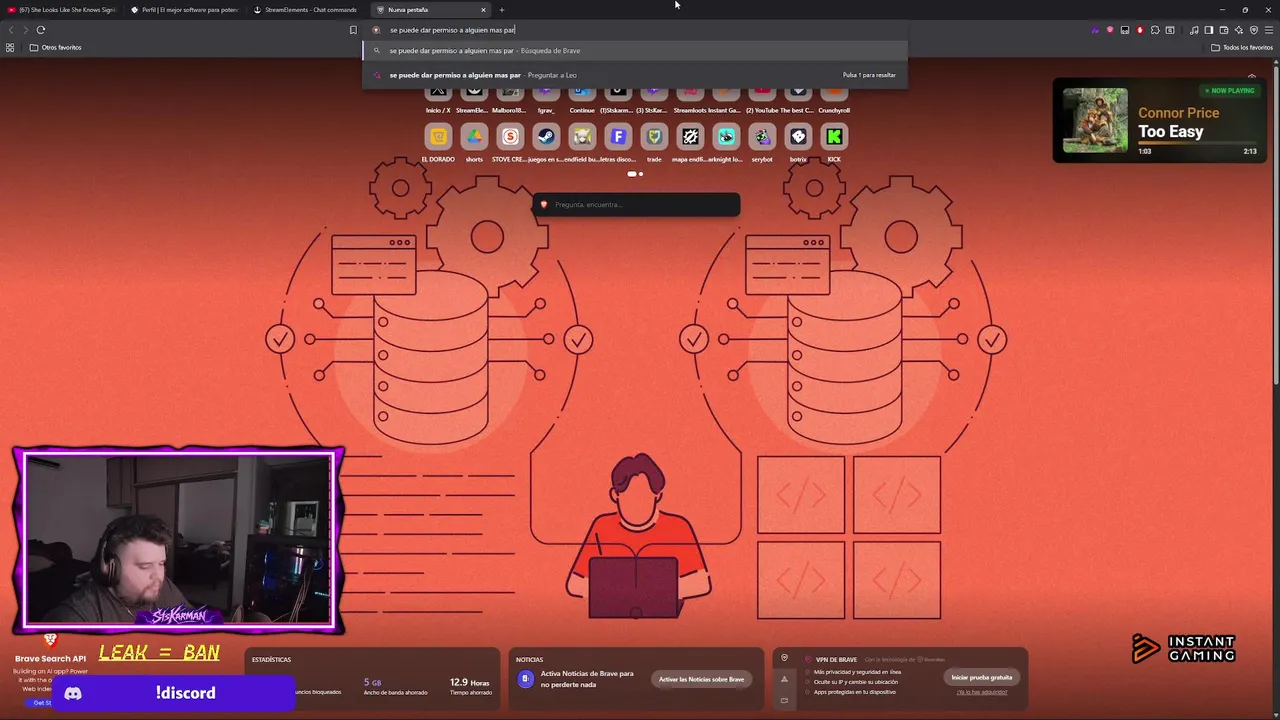Click Activar las Noticias sobre Brave button
The height and width of the screenshot is (720, 1280).
pos(701,679)
